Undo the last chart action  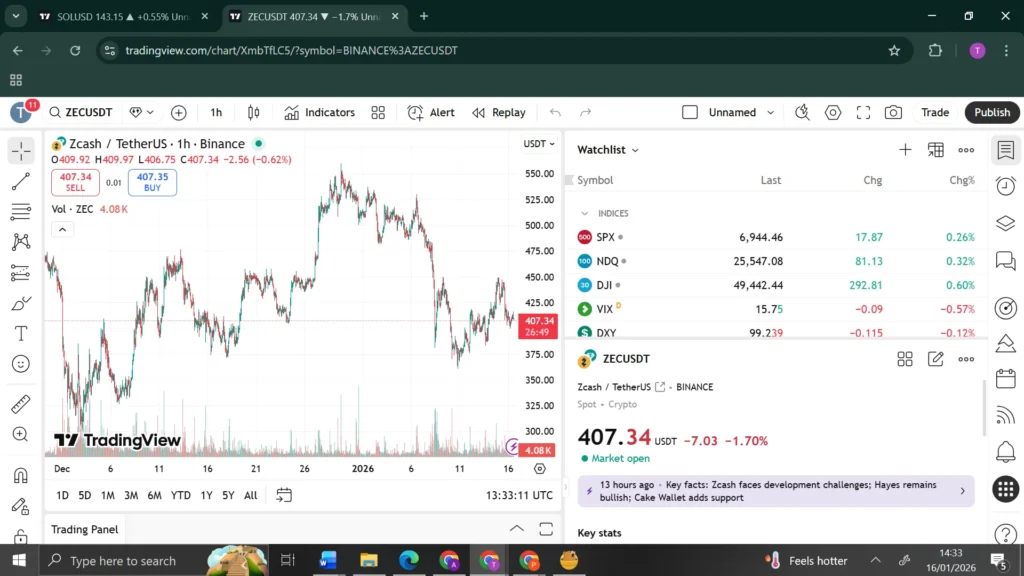(555, 112)
